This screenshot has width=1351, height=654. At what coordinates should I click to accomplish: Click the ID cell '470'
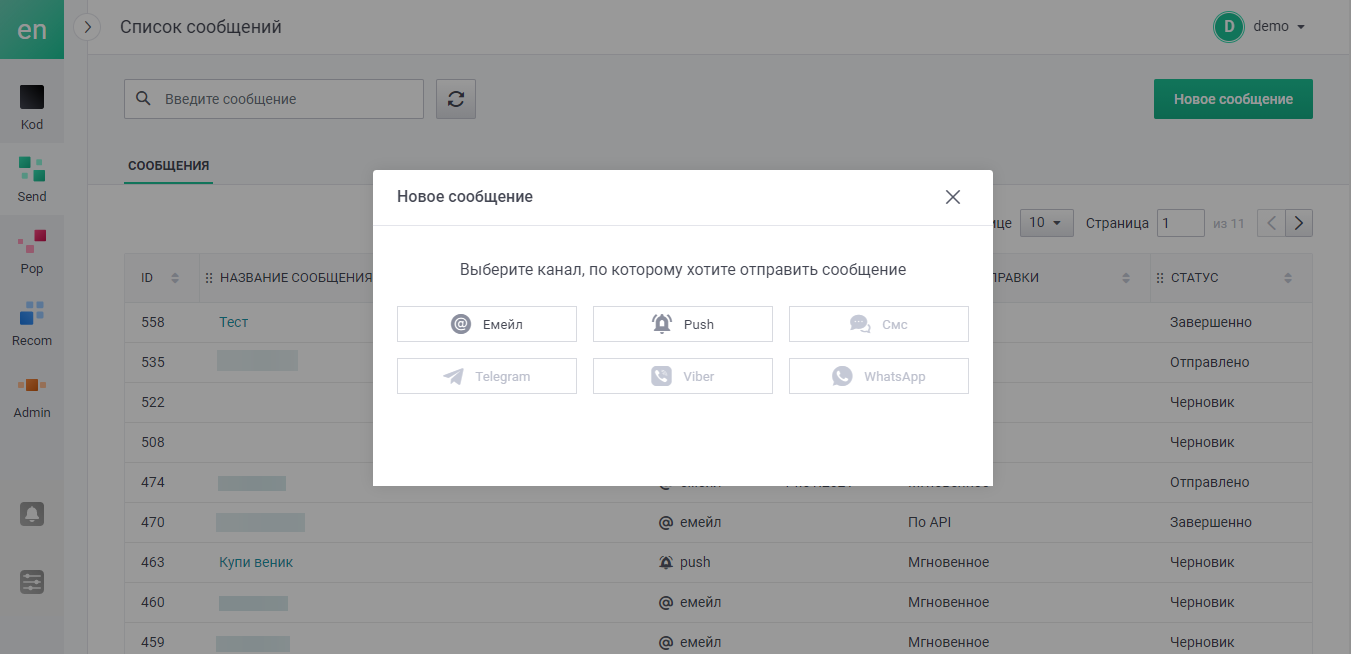(x=153, y=522)
